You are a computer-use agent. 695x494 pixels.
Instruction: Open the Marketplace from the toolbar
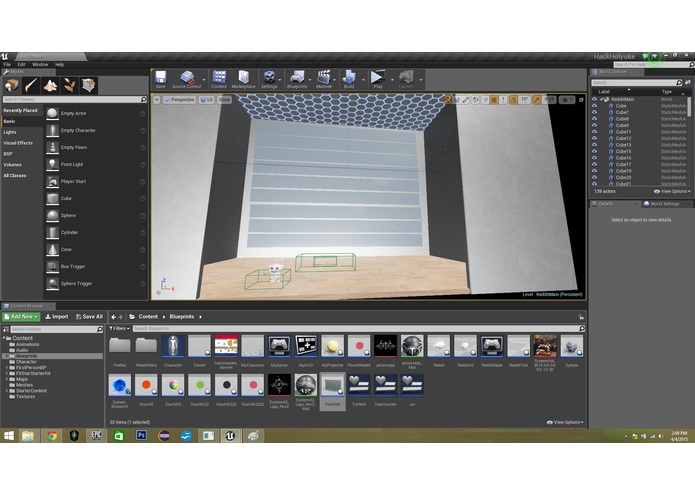click(243, 78)
